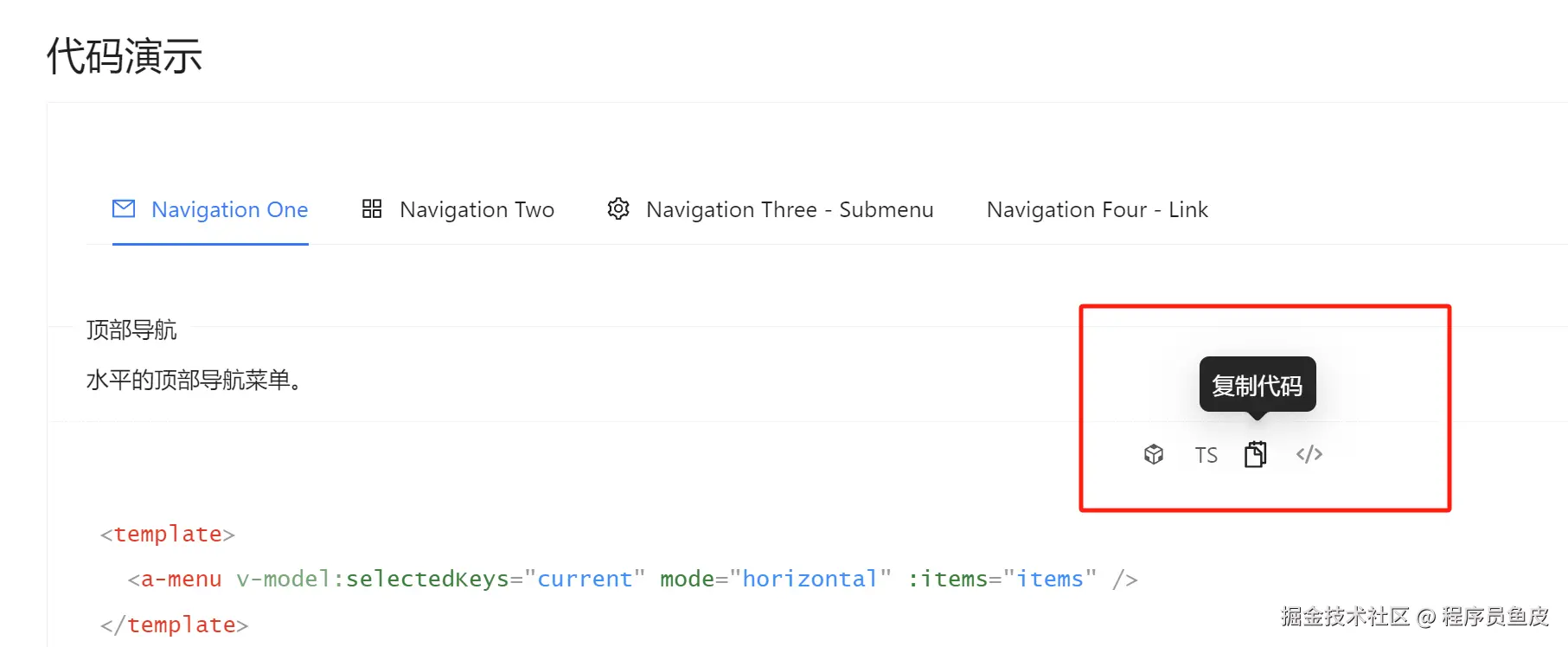The width and height of the screenshot is (1568, 647).
Task: Switch to the Navigation Two menu item
Action: (x=477, y=209)
